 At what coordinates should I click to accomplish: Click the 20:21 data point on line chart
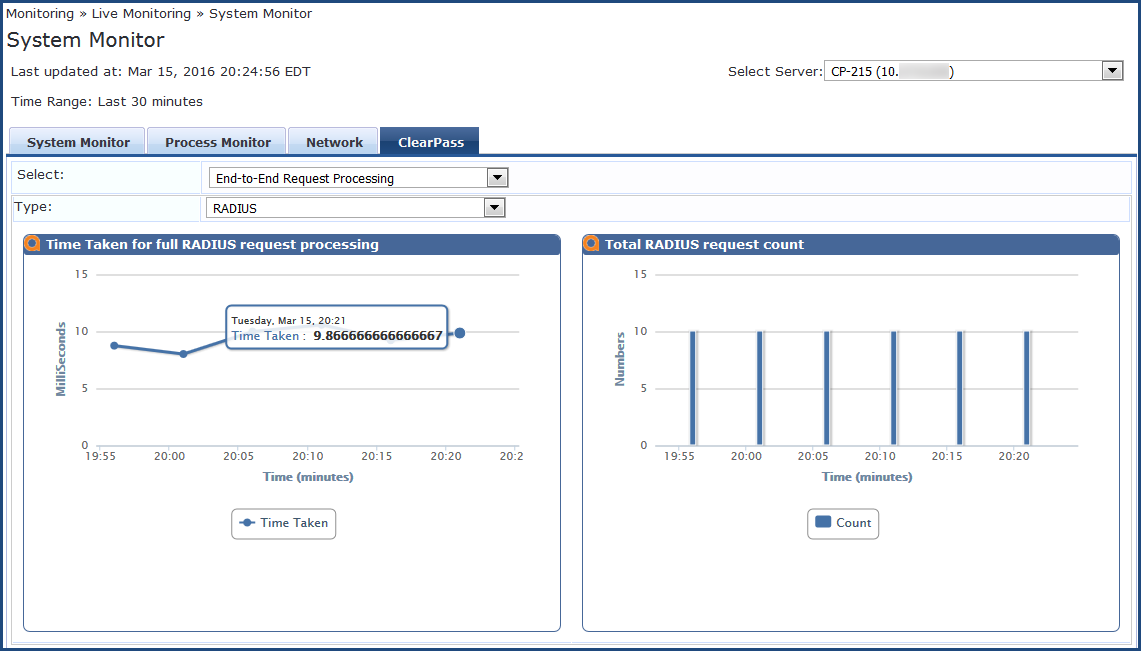459,332
